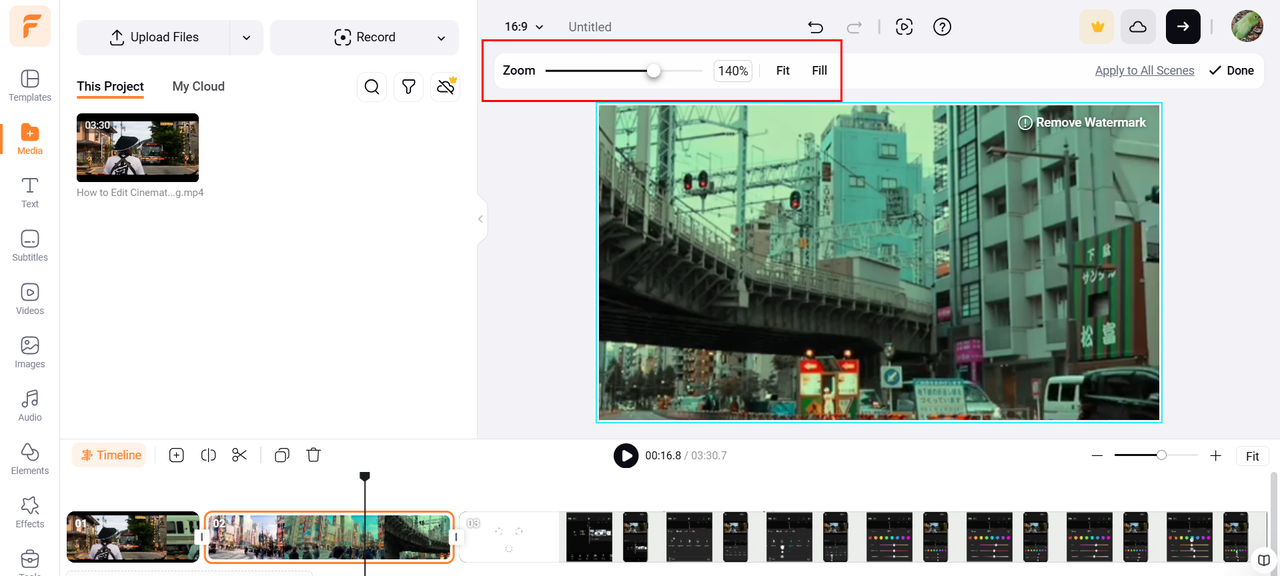Click the FlexClip logo icon
The image size is (1280, 576).
click(30, 26)
